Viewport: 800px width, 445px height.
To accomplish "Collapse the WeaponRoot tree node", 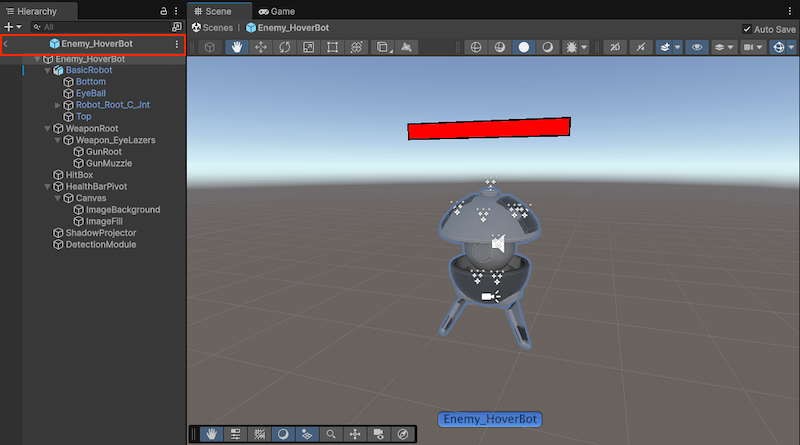I will (x=47, y=129).
